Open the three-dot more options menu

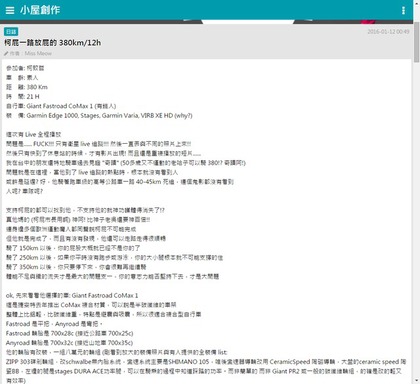(x=403, y=10)
